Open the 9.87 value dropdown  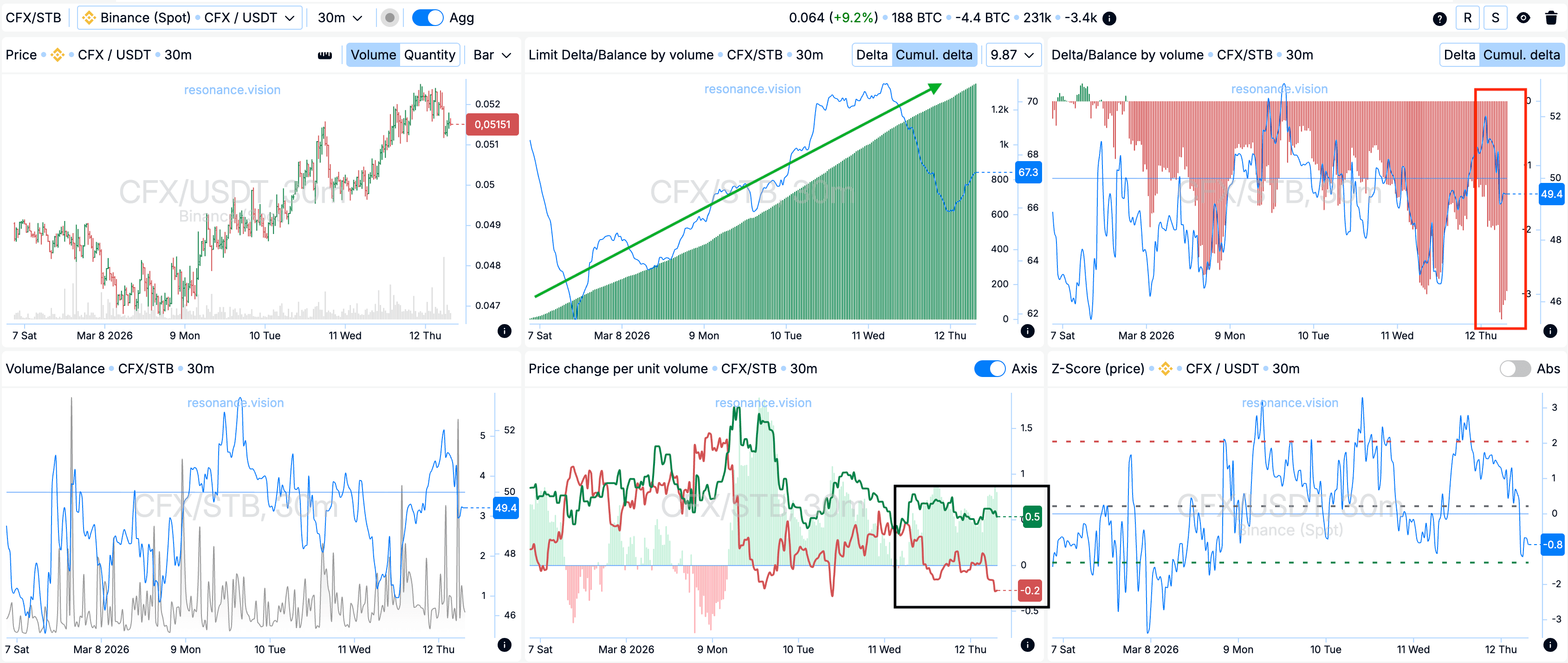click(1012, 55)
